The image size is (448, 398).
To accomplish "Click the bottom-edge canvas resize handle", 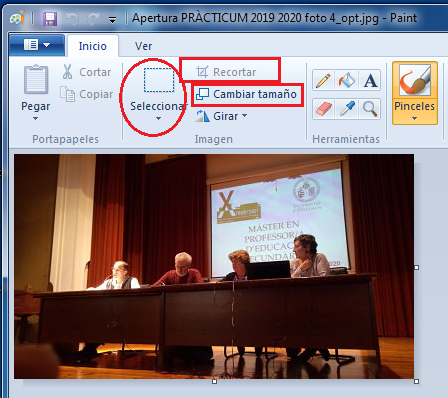I will pyautogui.click(x=214, y=381).
